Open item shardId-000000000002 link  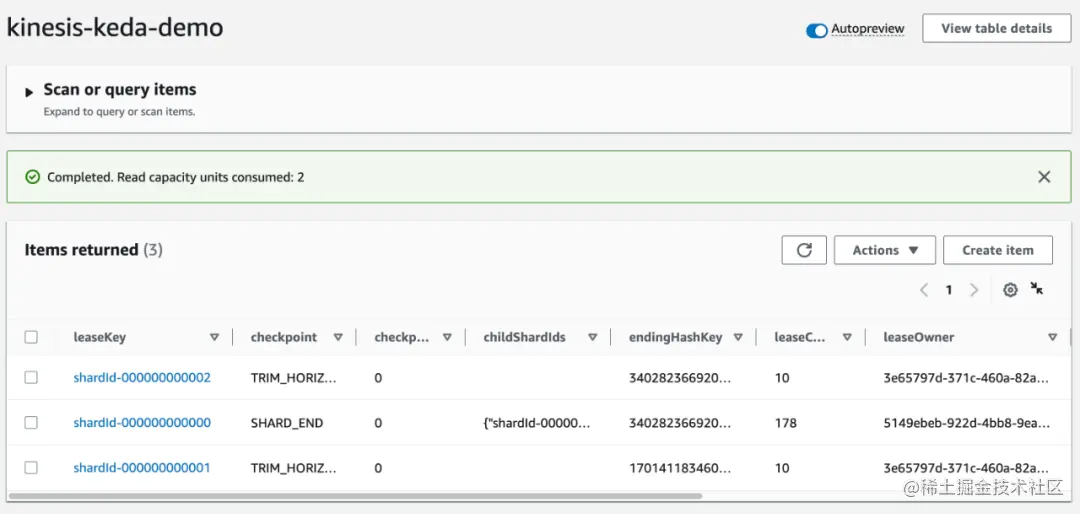[142, 378]
